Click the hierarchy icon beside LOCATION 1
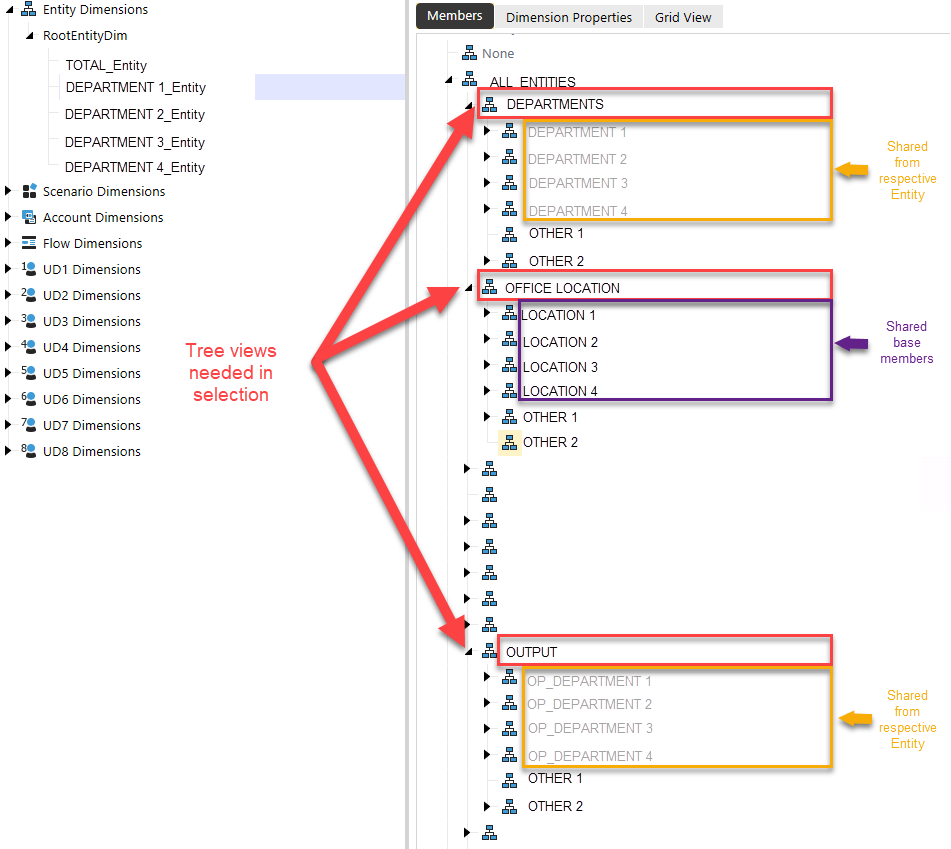Viewport: 951px width, 849px height. 509,312
